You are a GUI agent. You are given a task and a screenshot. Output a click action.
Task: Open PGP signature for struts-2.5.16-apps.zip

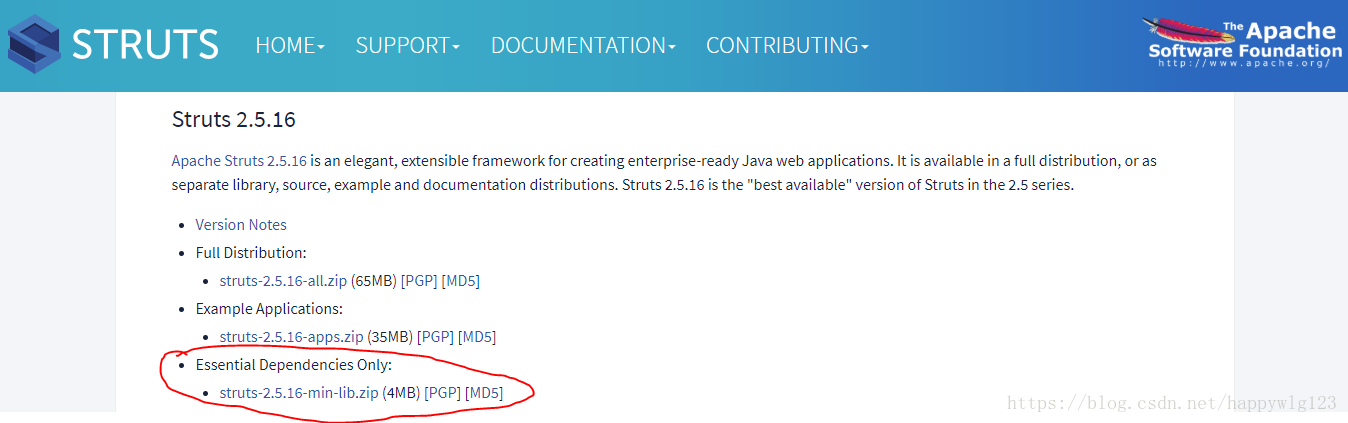click(435, 337)
